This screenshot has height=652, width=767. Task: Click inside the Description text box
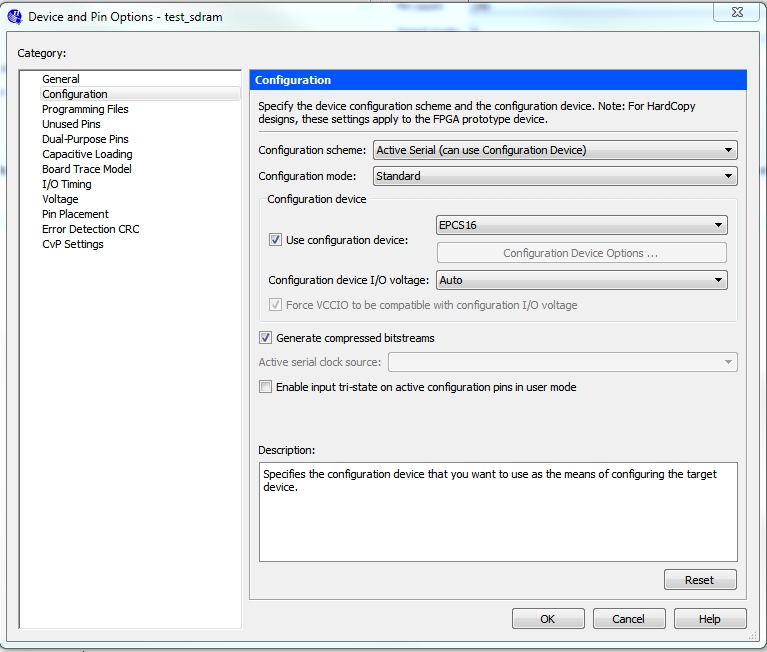[498, 512]
